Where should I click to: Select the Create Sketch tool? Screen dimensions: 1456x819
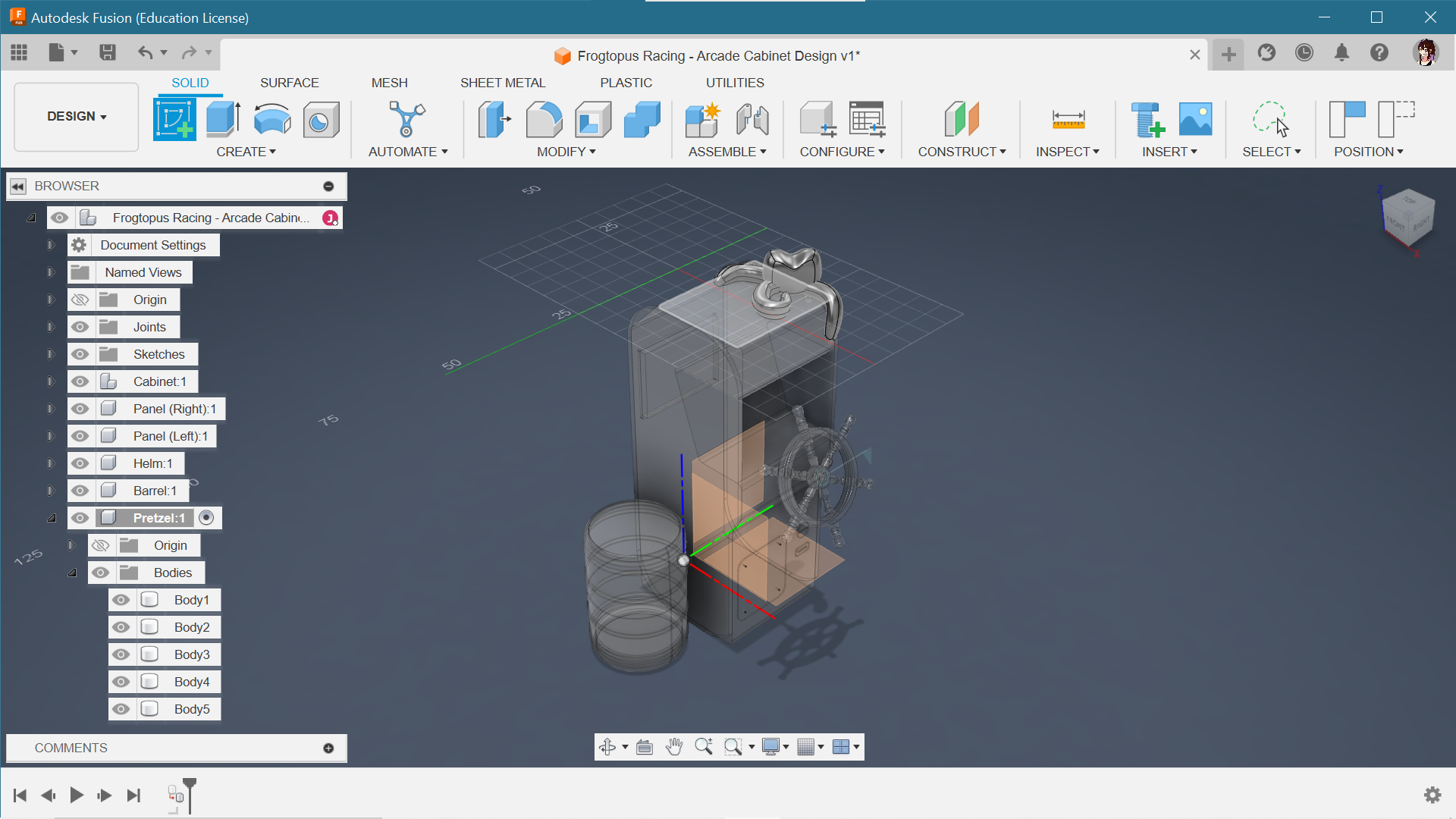[x=174, y=119]
